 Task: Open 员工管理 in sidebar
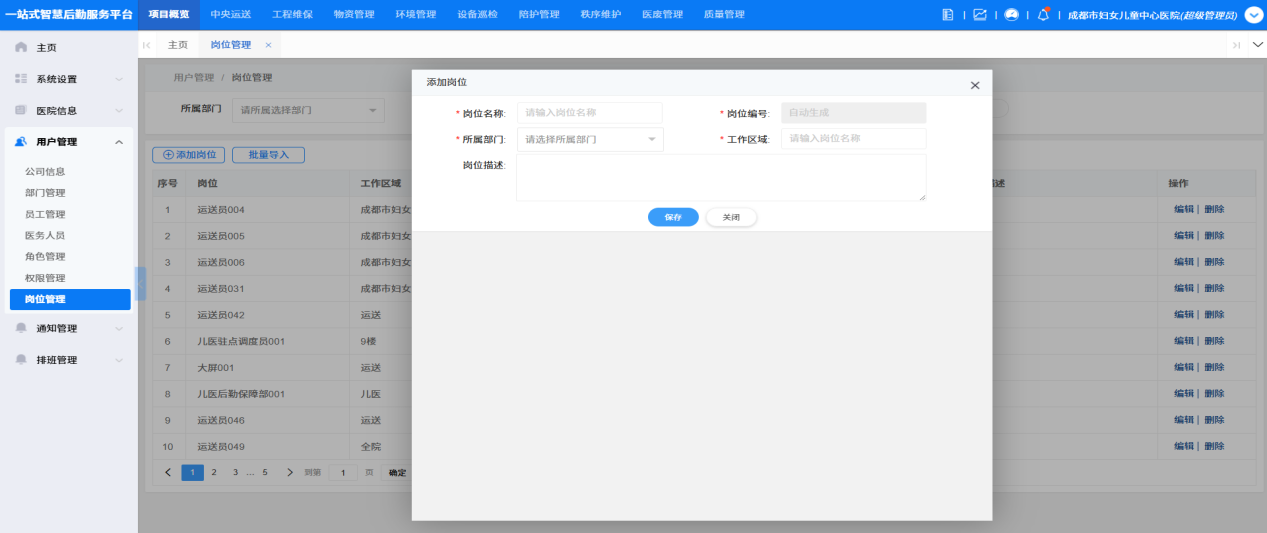[x=45, y=214]
